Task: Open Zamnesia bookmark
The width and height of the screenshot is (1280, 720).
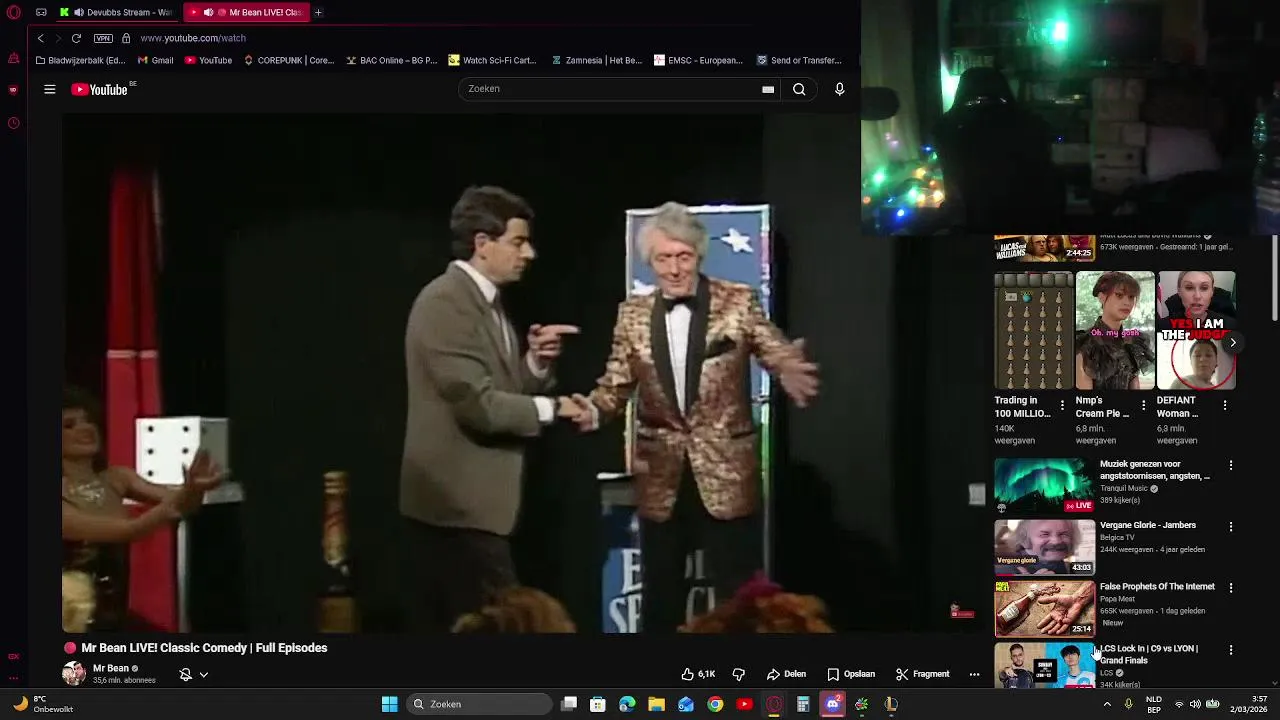Action: [x=597, y=60]
